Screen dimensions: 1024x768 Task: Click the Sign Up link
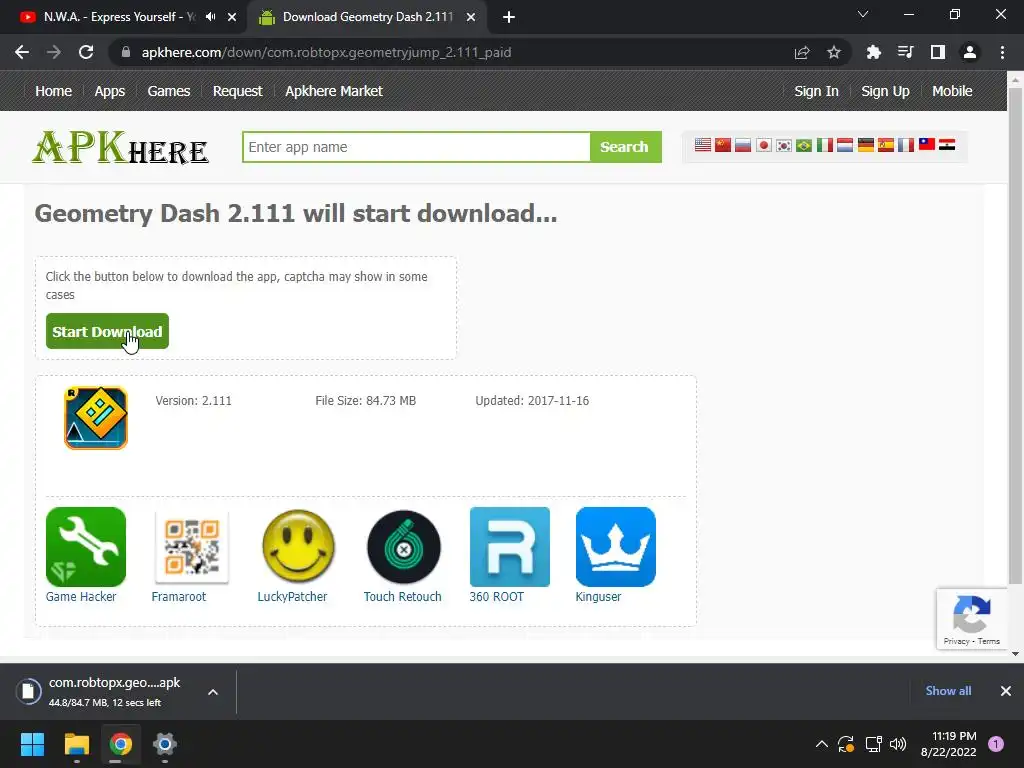coord(885,91)
